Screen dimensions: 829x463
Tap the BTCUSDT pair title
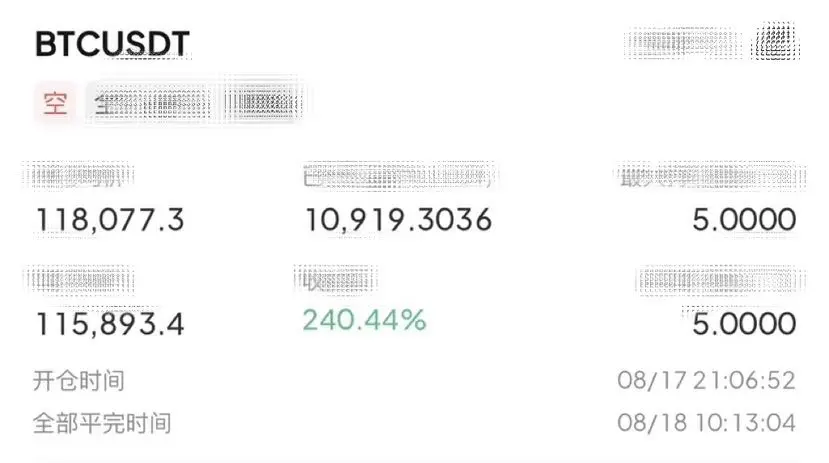(x=112, y=44)
